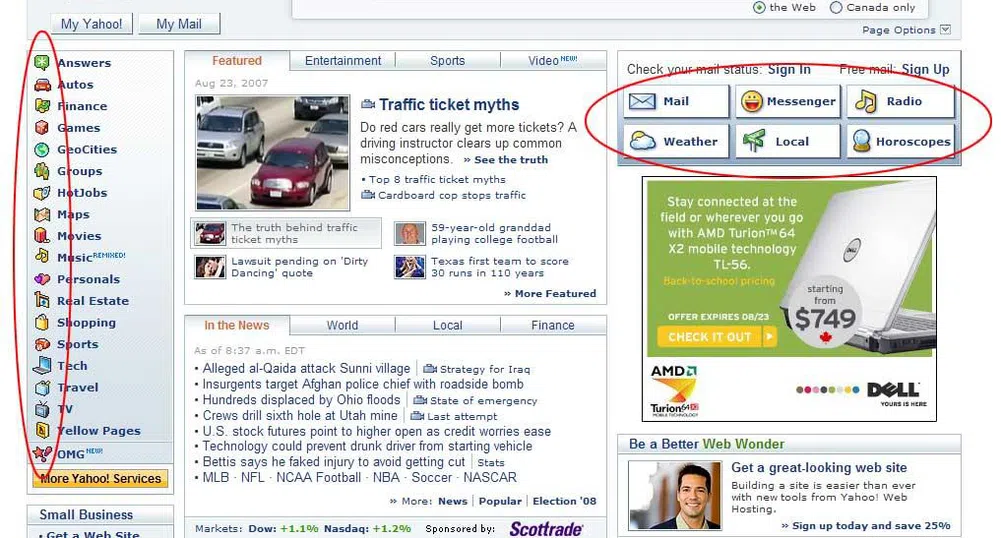Open the Horoscopes crystal ball icon

point(862,141)
